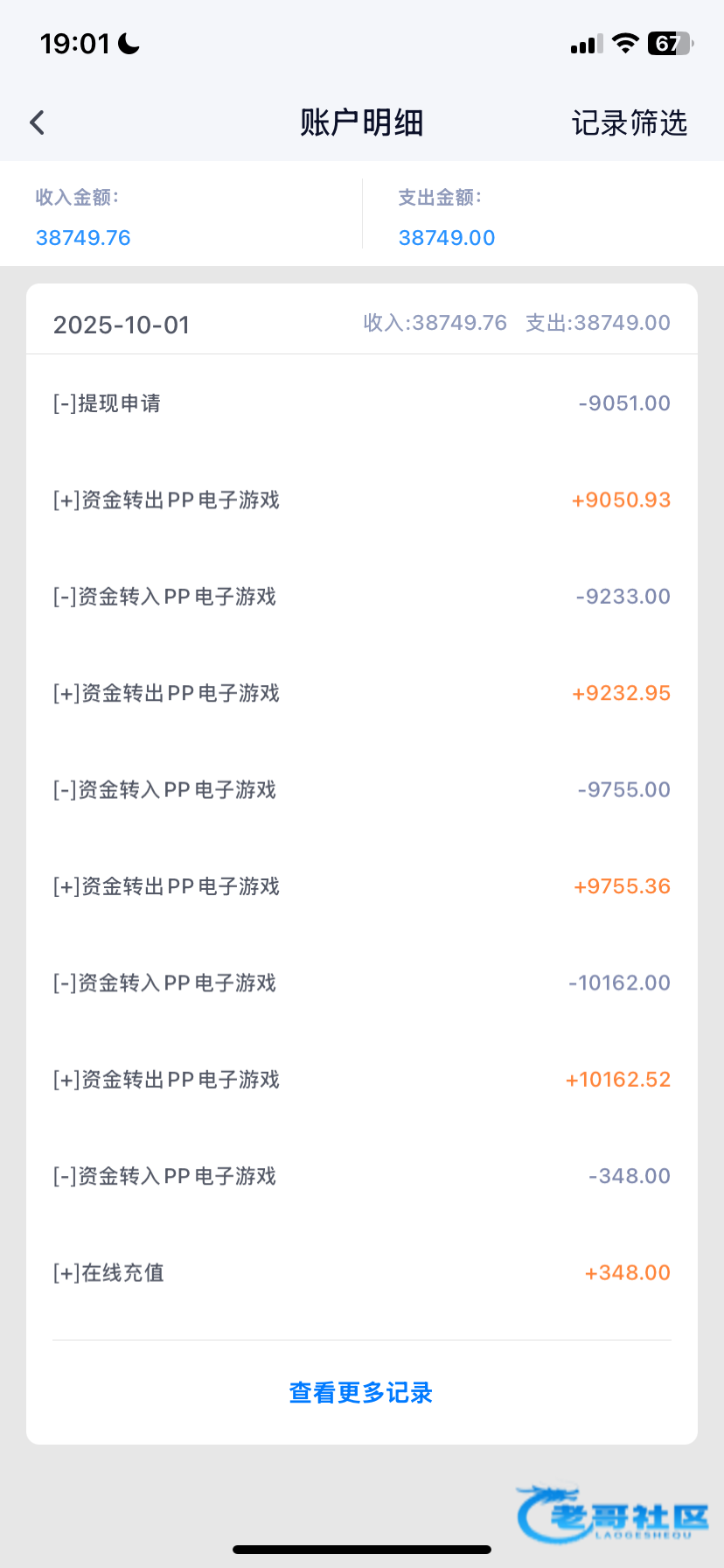Screen dimensions: 724x1568
Task: Open the 提现申请 -9051.00 record
Action: point(361,403)
